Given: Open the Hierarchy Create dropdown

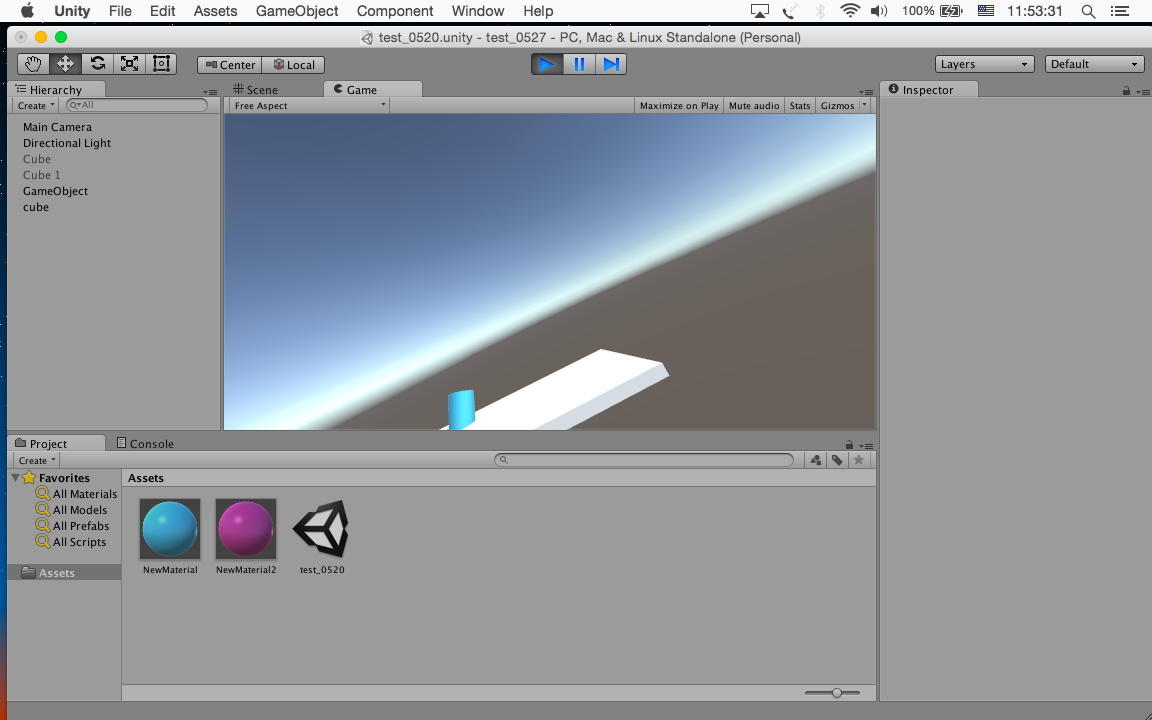Looking at the screenshot, I should 35,106.
